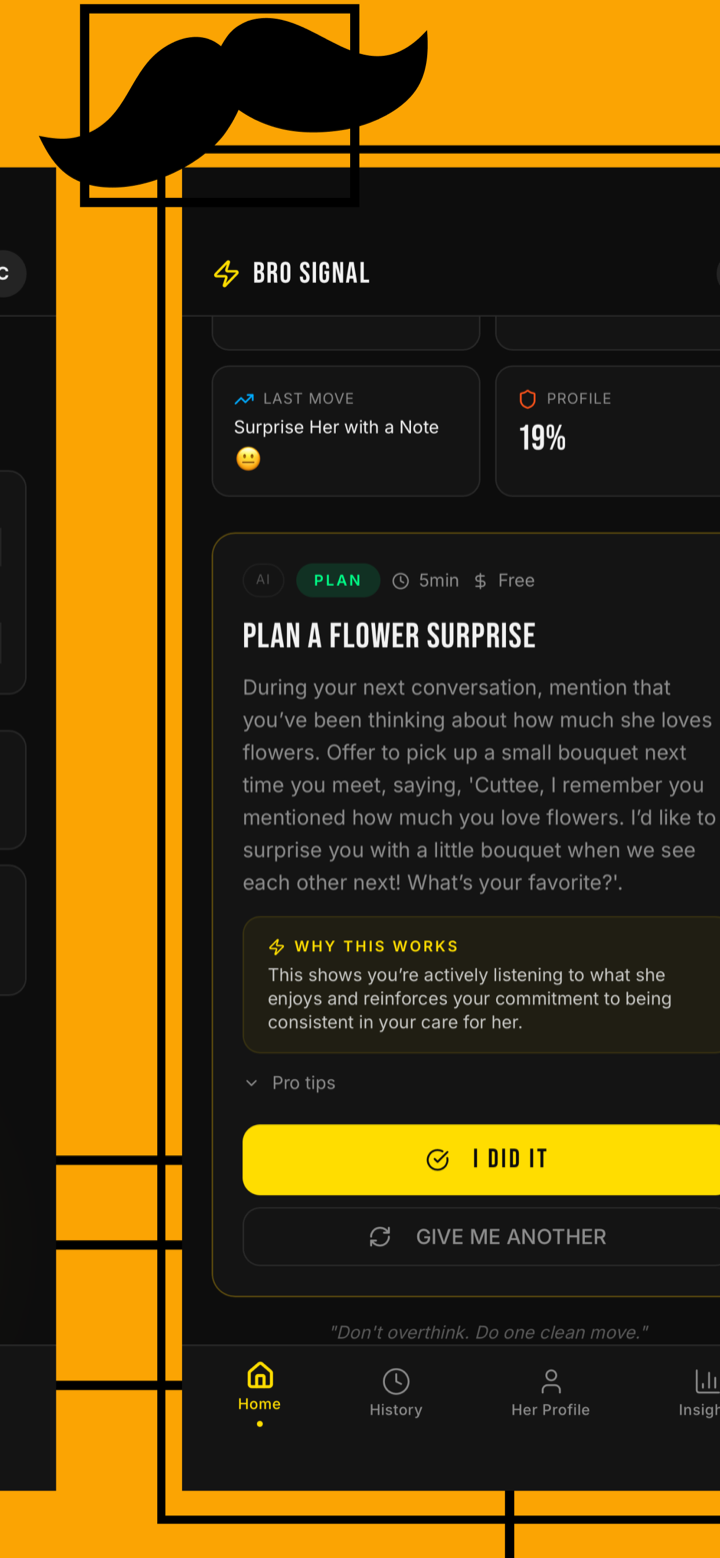This screenshot has height=1558, width=720.
Task: Click the AI badge on the card
Action: (x=263, y=580)
